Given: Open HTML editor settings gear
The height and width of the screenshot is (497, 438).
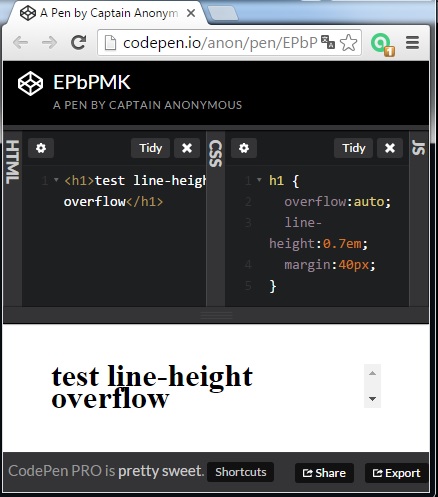Looking at the screenshot, I should pyautogui.click(x=41, y=148).
